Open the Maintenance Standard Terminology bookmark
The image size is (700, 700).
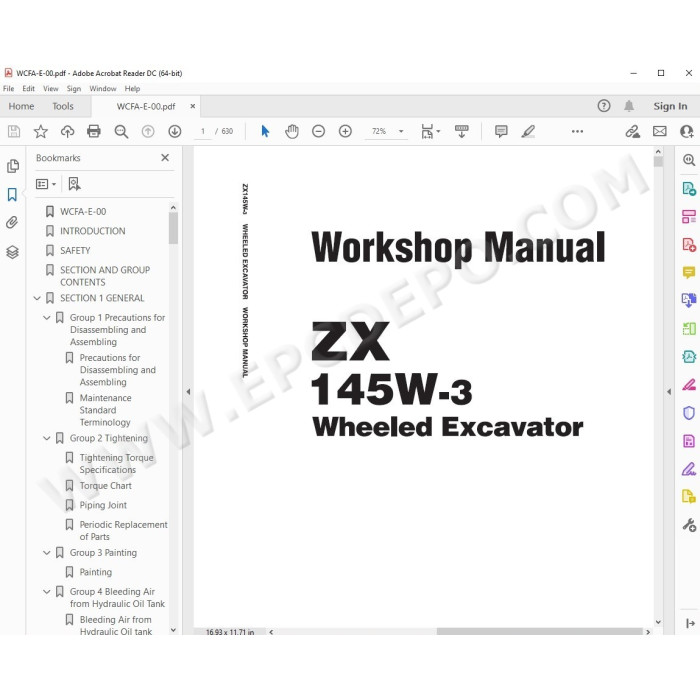click(105, 410)
